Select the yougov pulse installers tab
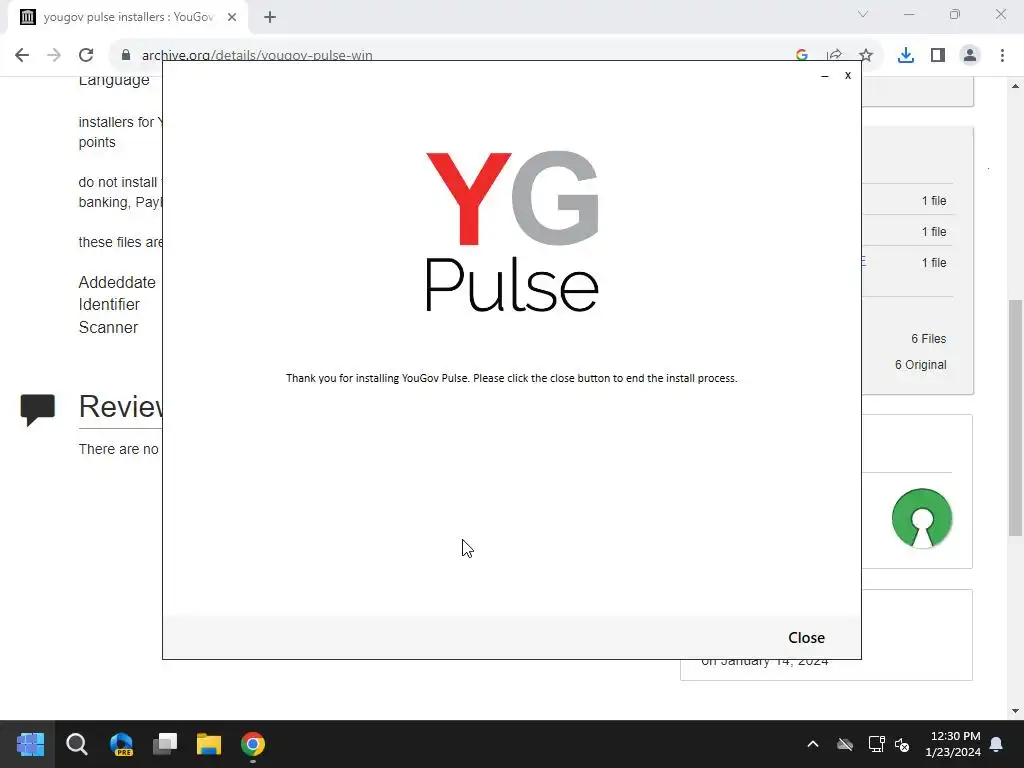 pos(128,17)
